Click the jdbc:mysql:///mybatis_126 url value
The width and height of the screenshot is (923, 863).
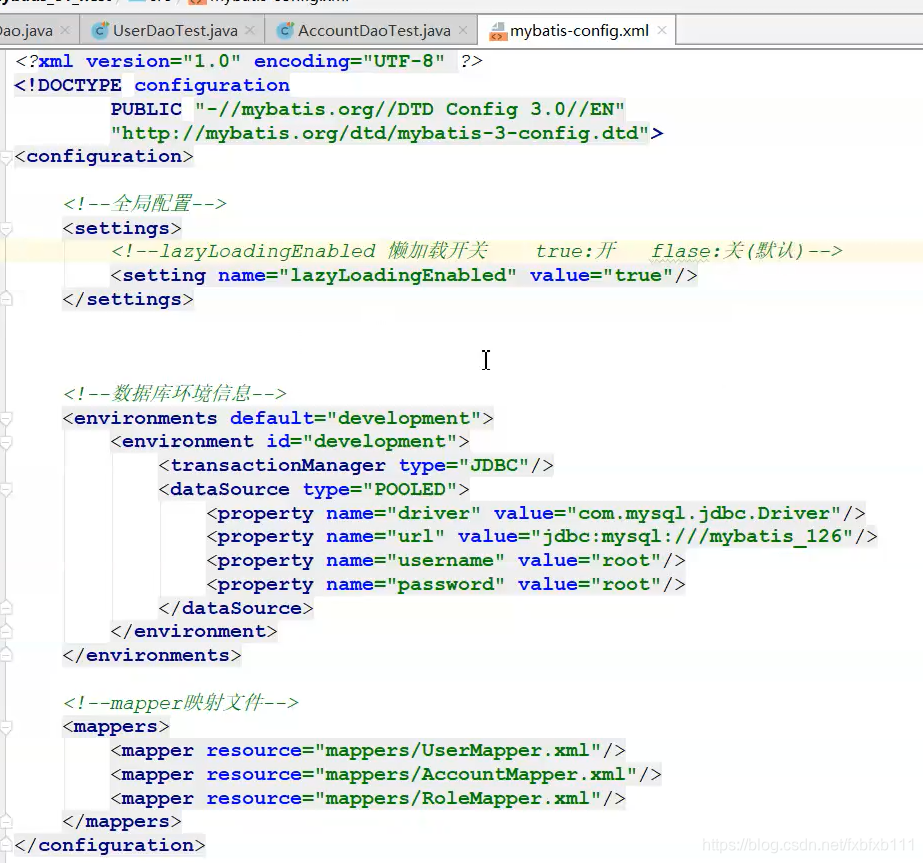tap(692, 537)
